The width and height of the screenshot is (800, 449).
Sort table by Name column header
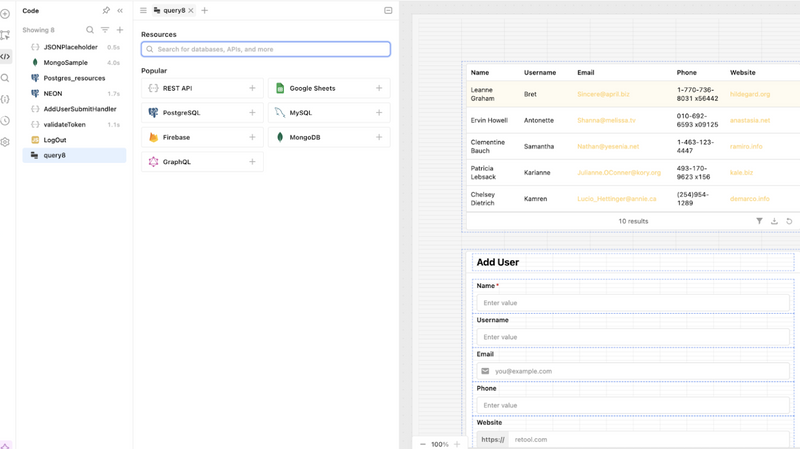pyautogui.click(x=480, y=72)
